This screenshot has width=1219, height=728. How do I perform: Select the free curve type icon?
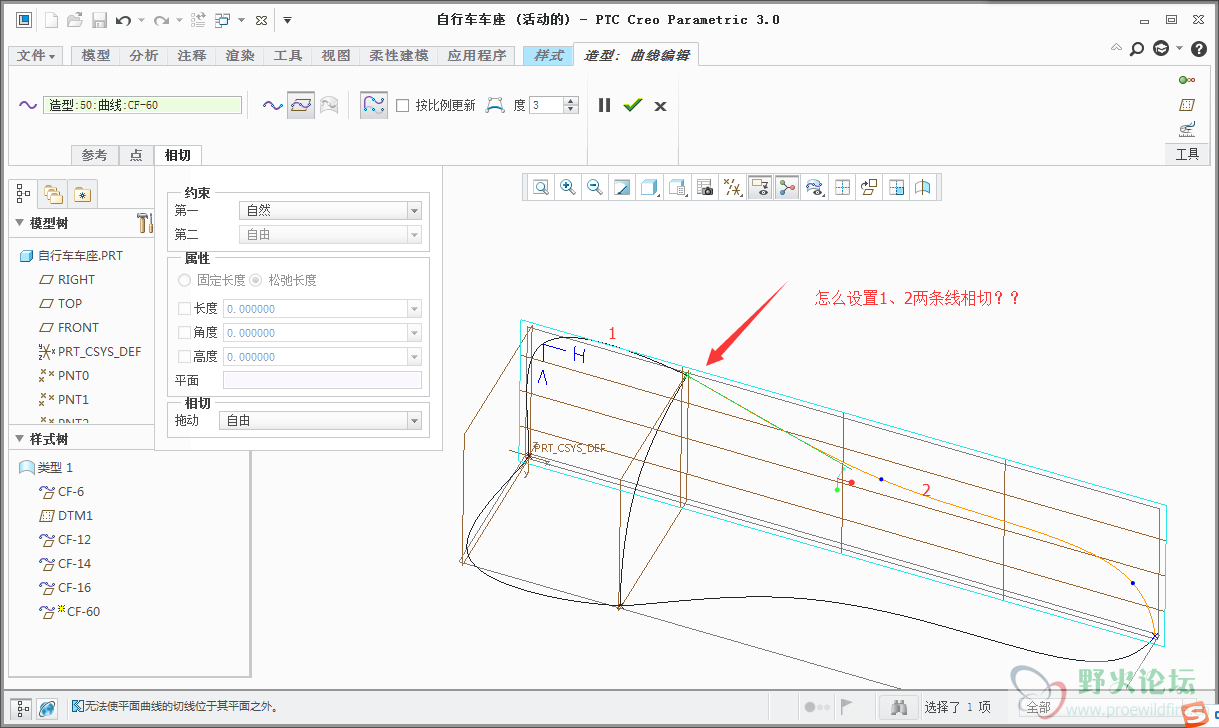273,105
